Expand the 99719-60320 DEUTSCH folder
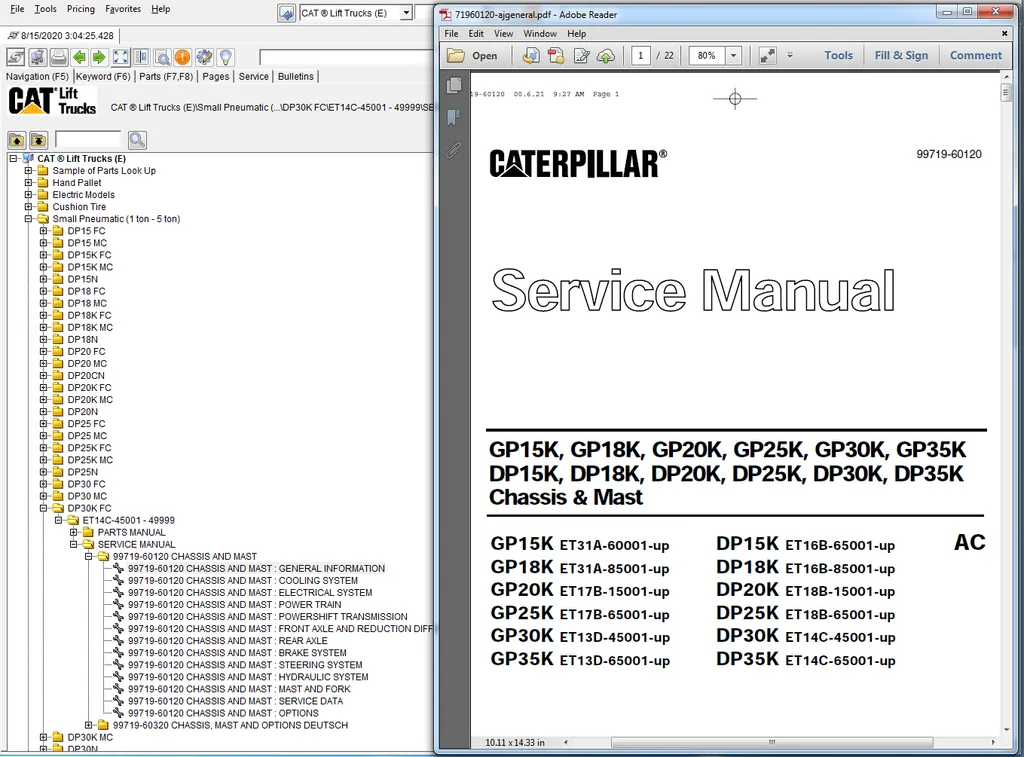 [88, 725]
